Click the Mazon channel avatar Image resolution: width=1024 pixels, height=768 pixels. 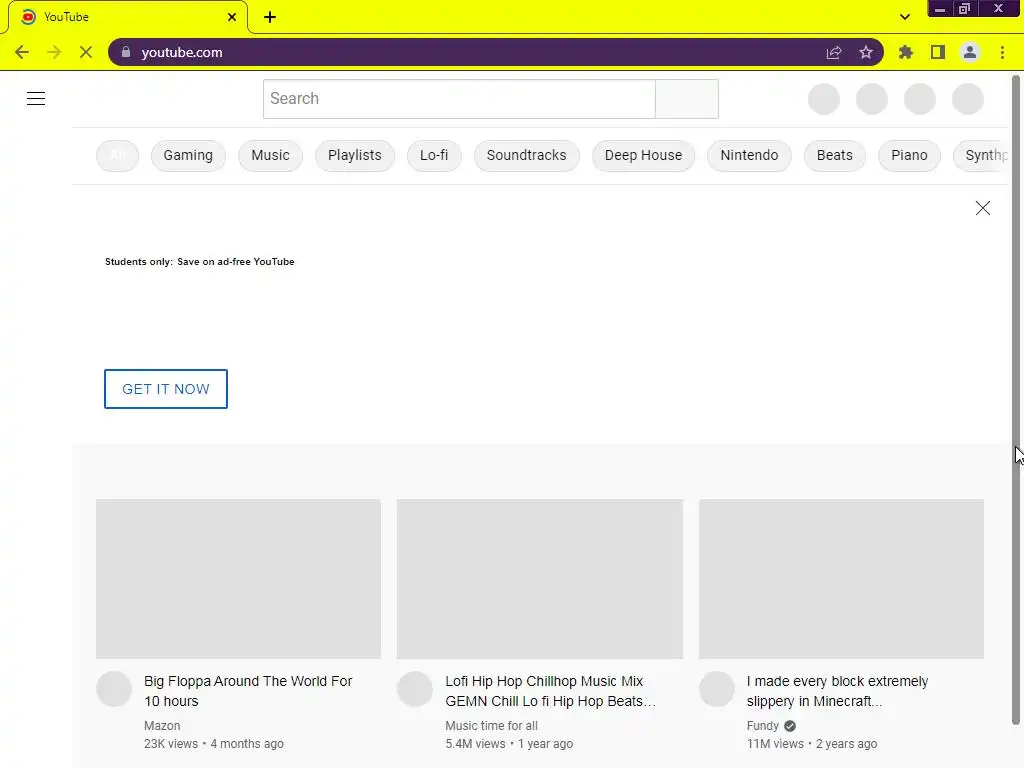[114, 689]
